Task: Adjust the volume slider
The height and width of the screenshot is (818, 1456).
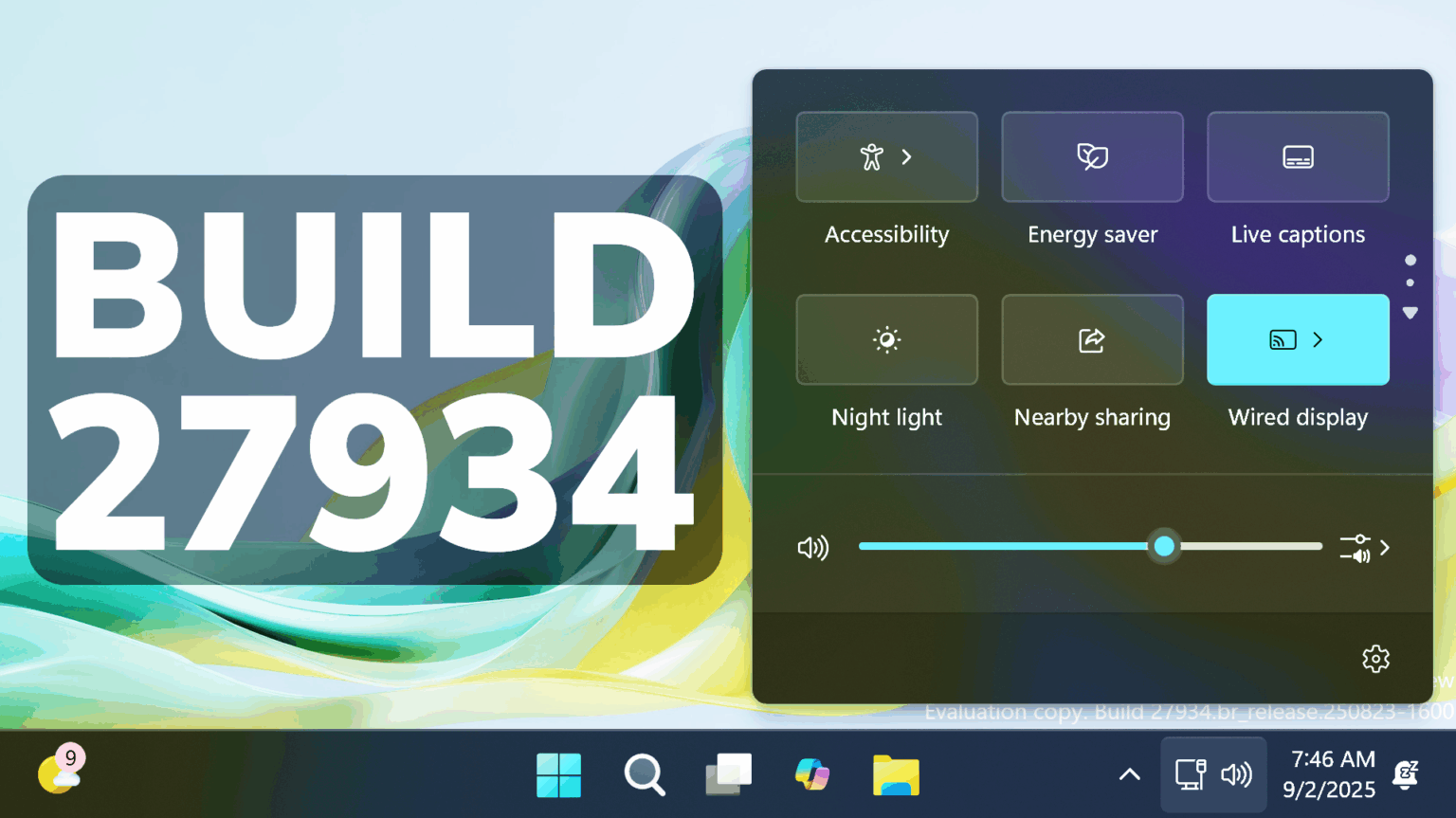Action: pyautogui.click(x=1165, y=546)
